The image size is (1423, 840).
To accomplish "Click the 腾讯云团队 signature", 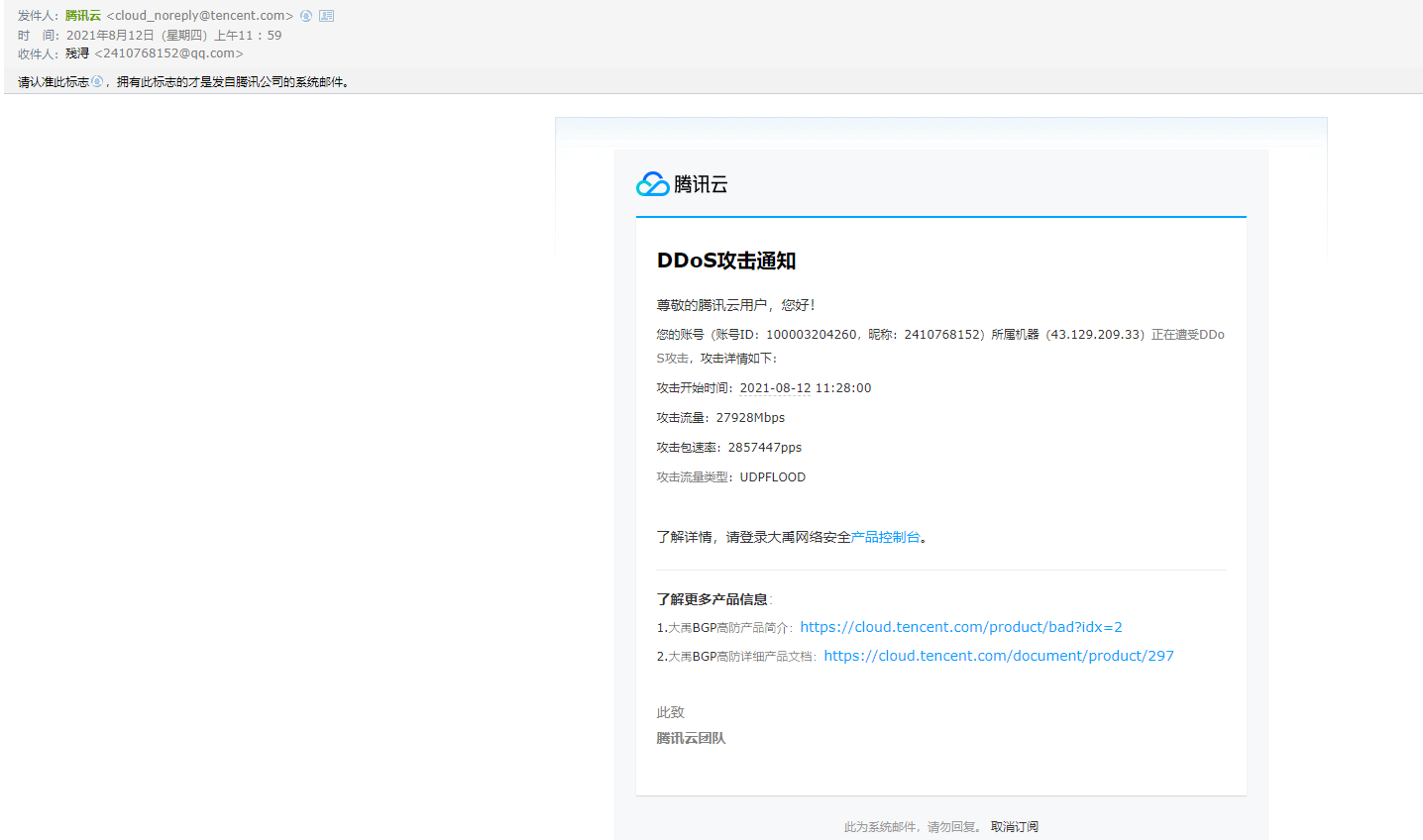I will point(691,738).
